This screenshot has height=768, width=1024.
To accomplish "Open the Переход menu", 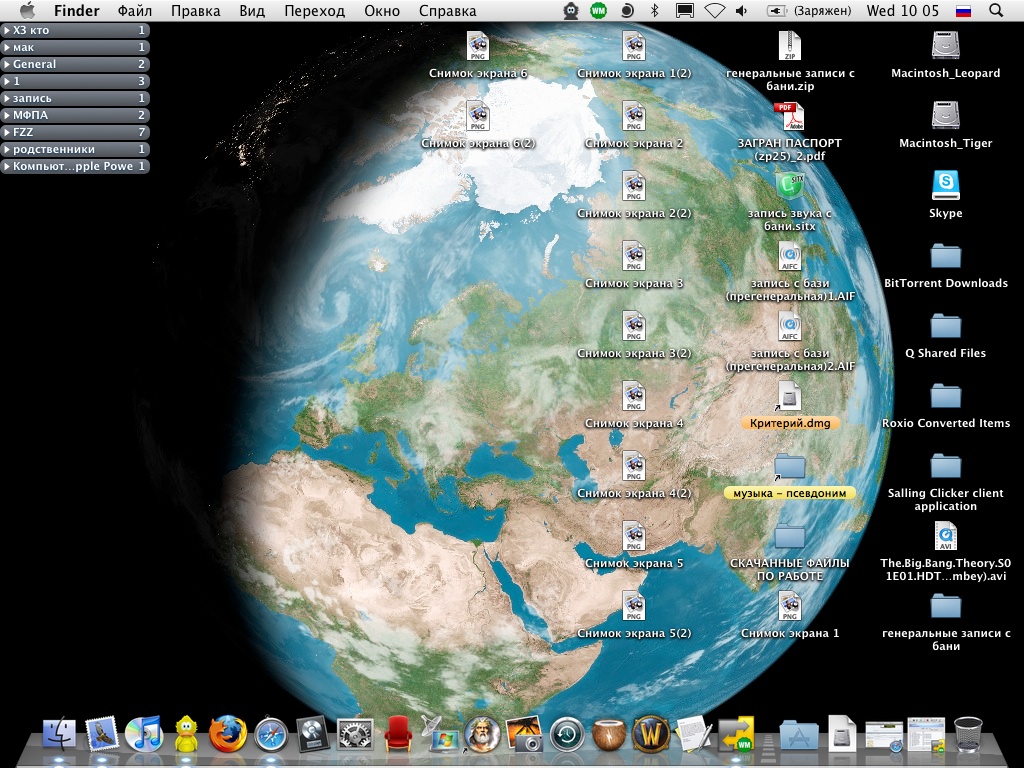I will 314,10.
